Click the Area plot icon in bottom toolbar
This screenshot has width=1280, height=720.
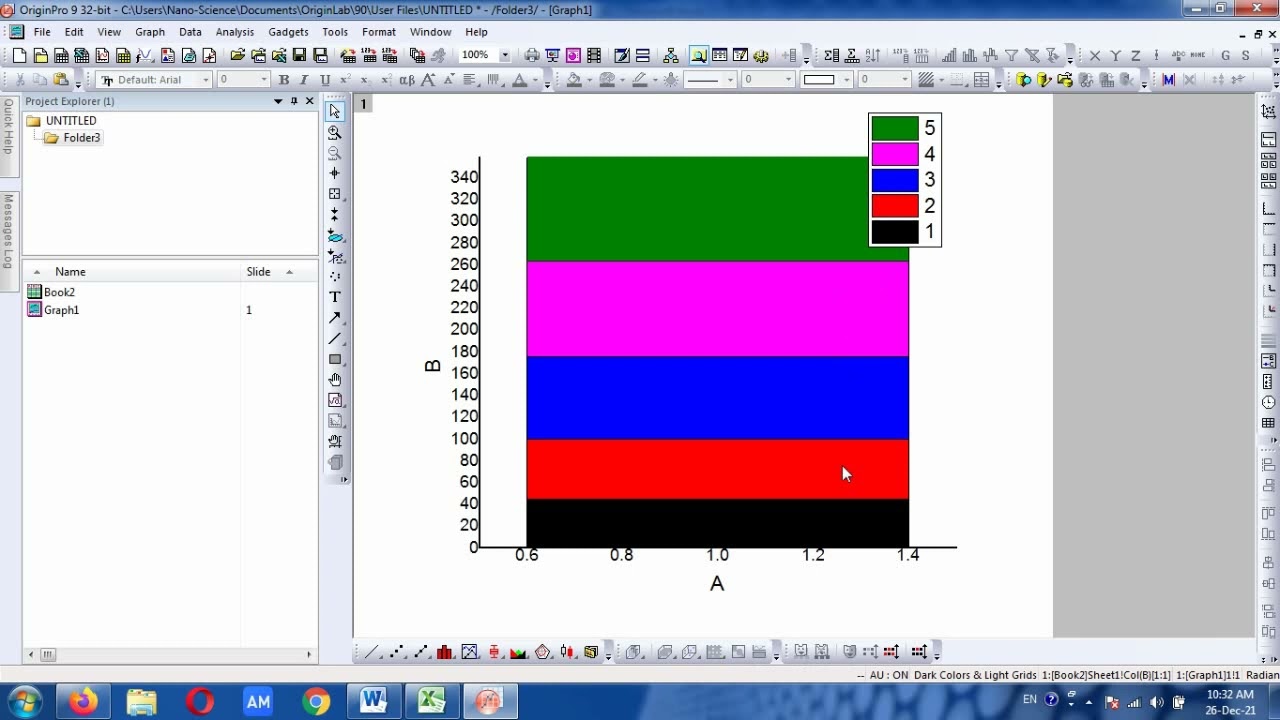tap(518, 652)
